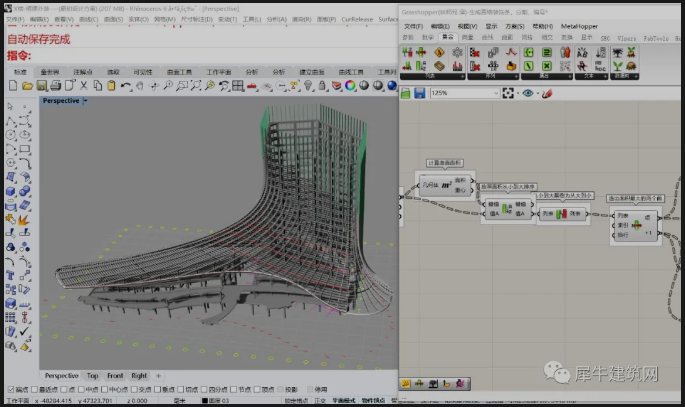Viewport: 685px width, 407px height.
Task: Select the Pan hand tool
Action: click(x=140, y=86)
